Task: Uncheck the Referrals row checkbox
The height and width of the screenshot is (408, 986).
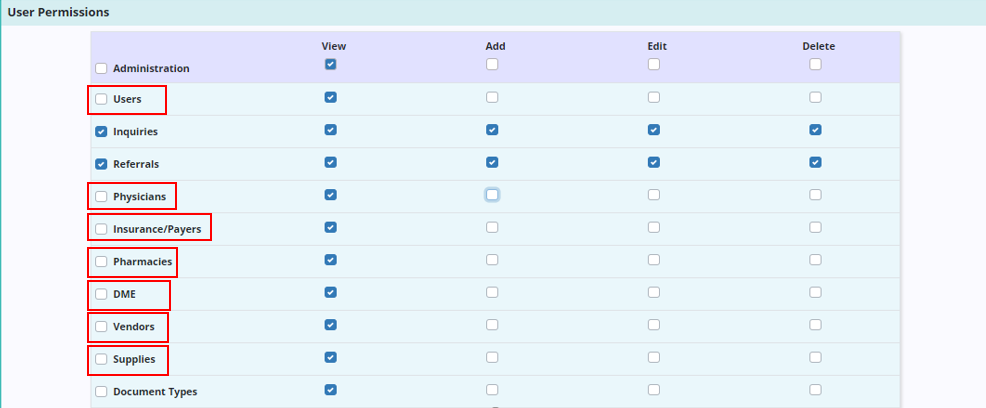Action: coord(101,164)
